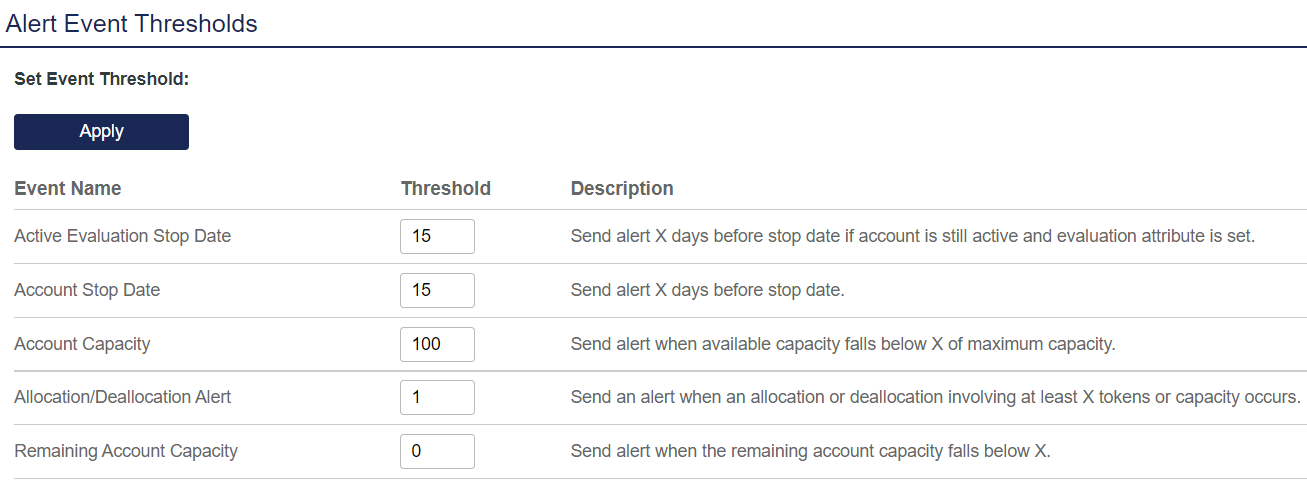Viewport: 1307px width, 482px height.
Task: Click the Allocation/Deallocation Alert description text
Action: point(935,397)
